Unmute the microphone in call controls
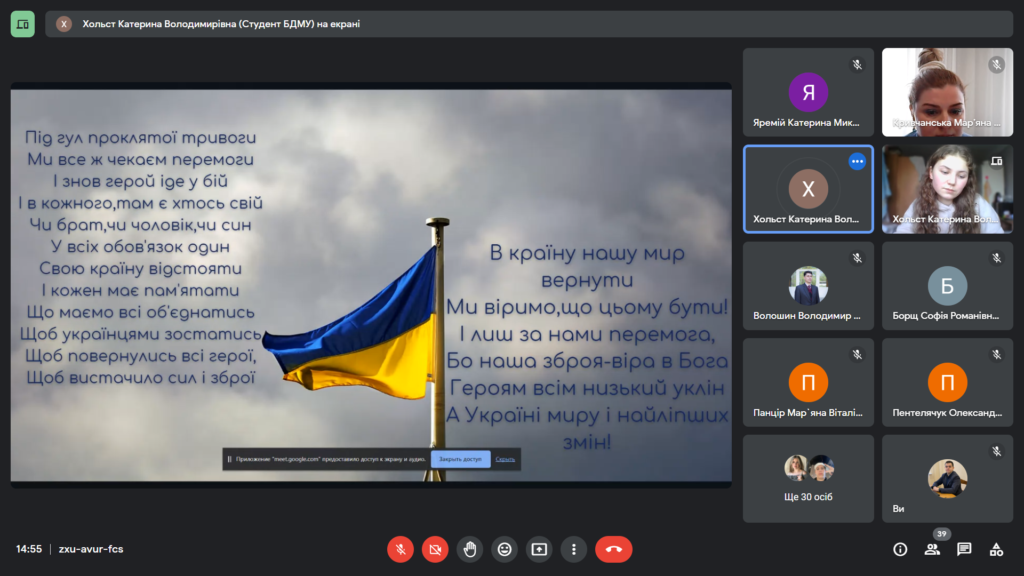 (400, 549)
